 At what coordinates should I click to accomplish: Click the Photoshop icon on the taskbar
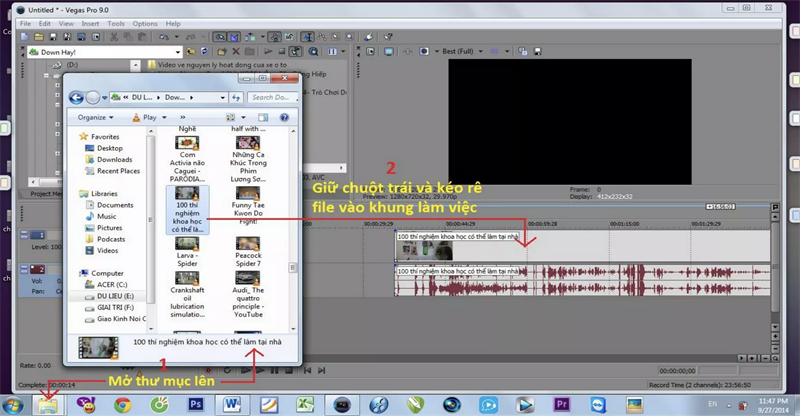point(195,405)
